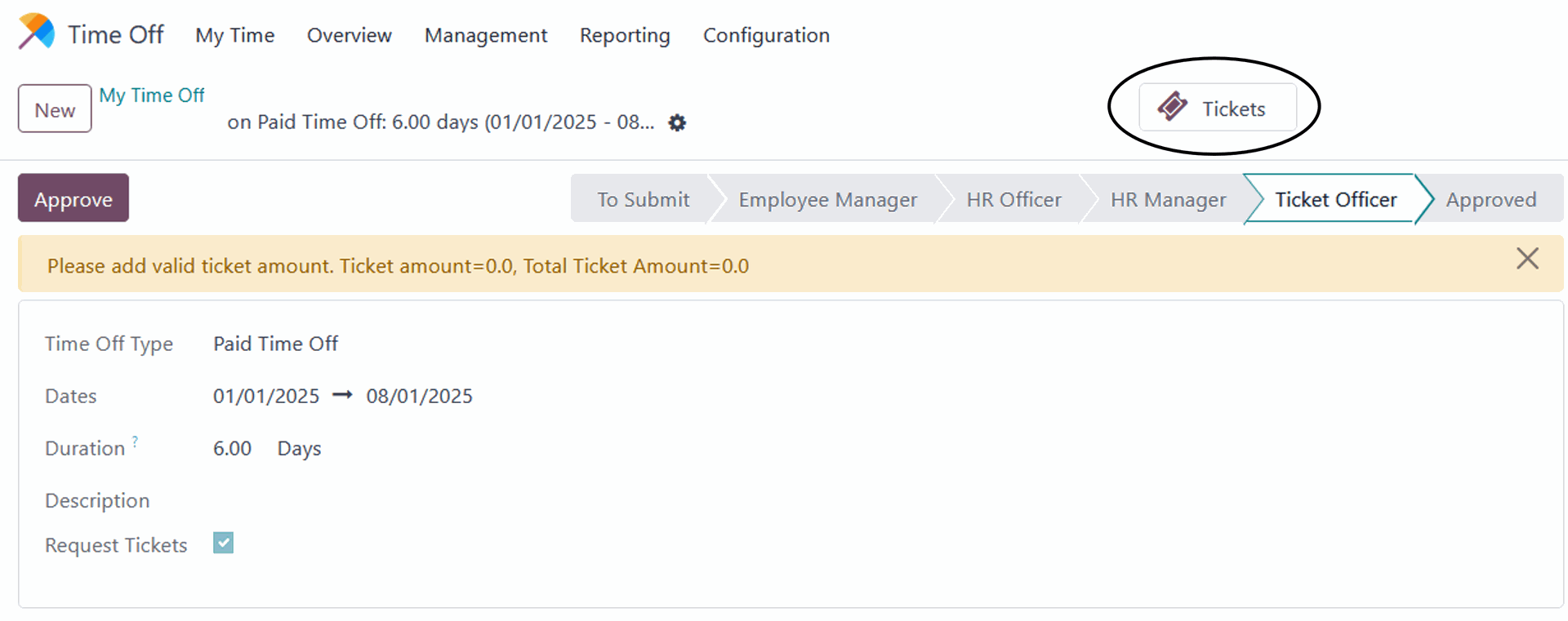
Task: Click the start date 01/01/2025 field
Action: [x=266, y=396]
